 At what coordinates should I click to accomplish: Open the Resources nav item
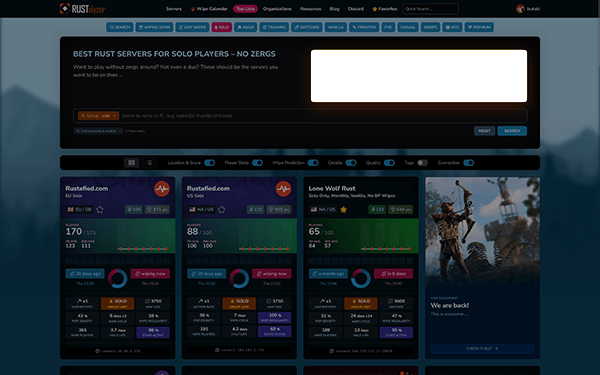310,8
